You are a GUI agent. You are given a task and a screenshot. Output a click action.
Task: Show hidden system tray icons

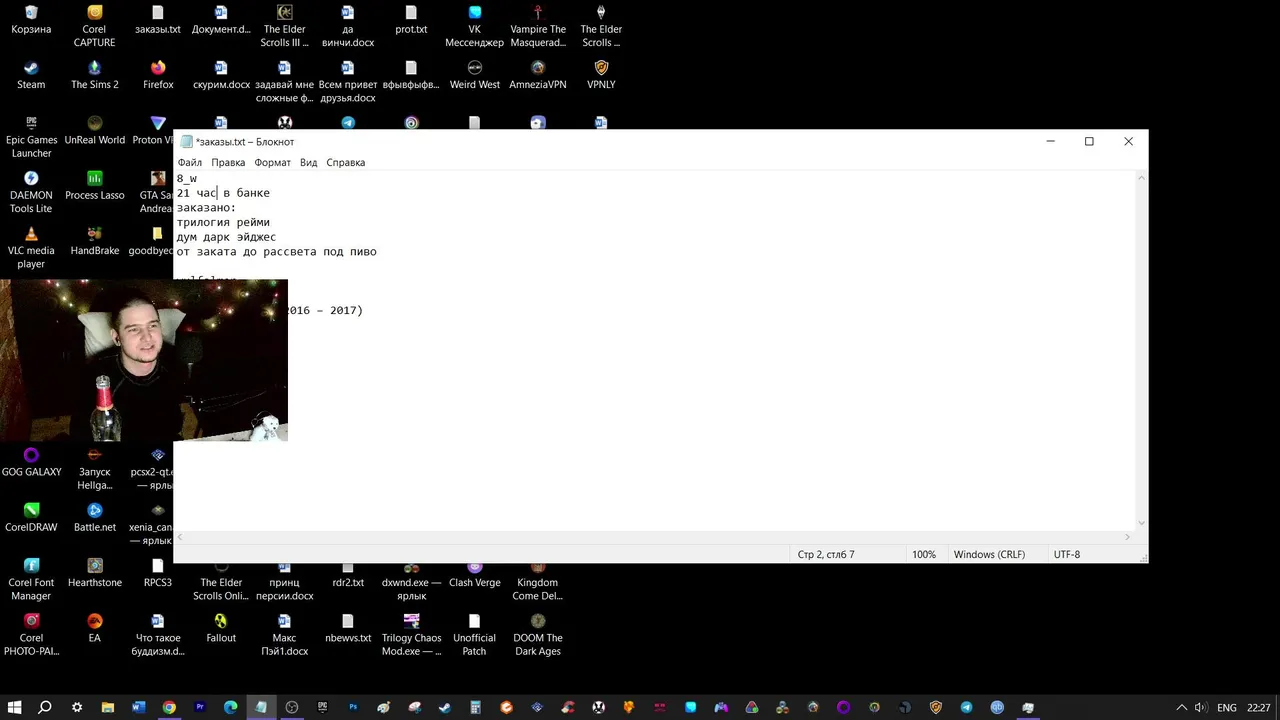point(1181,707)
